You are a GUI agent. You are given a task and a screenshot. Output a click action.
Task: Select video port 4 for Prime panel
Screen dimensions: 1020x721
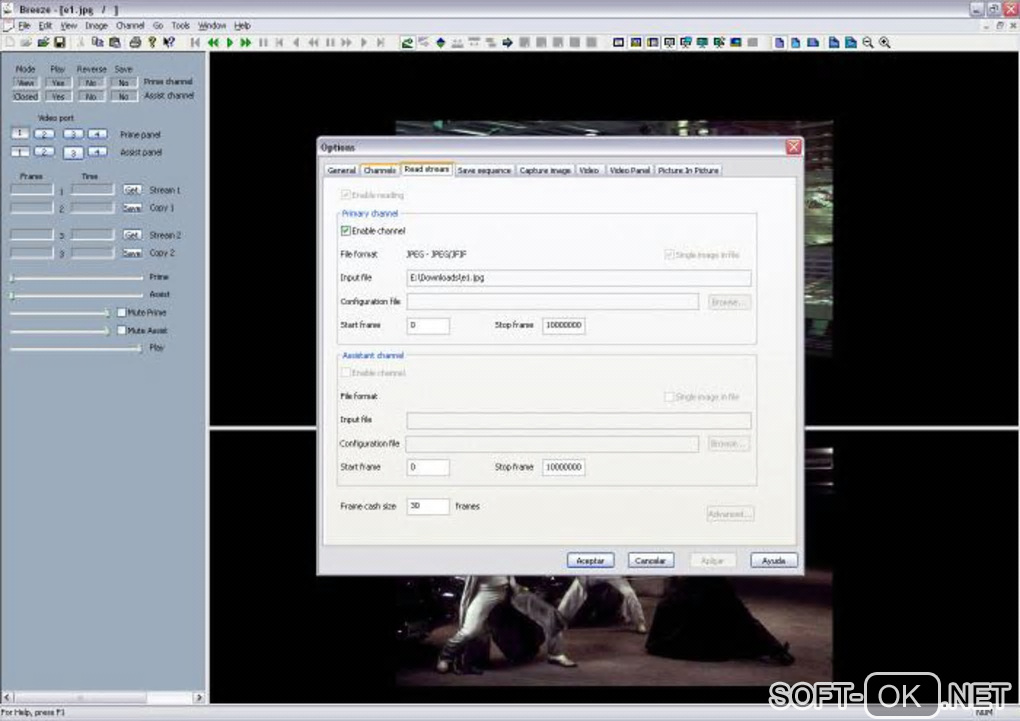point(98,134)
